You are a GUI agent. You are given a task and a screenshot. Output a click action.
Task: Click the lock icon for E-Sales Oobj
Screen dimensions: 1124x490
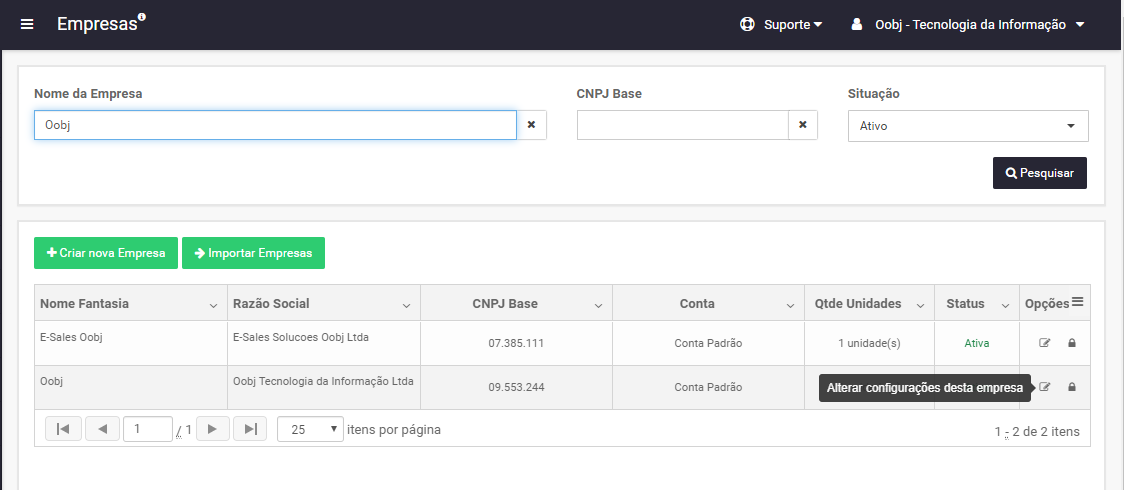click(1072, 343)
